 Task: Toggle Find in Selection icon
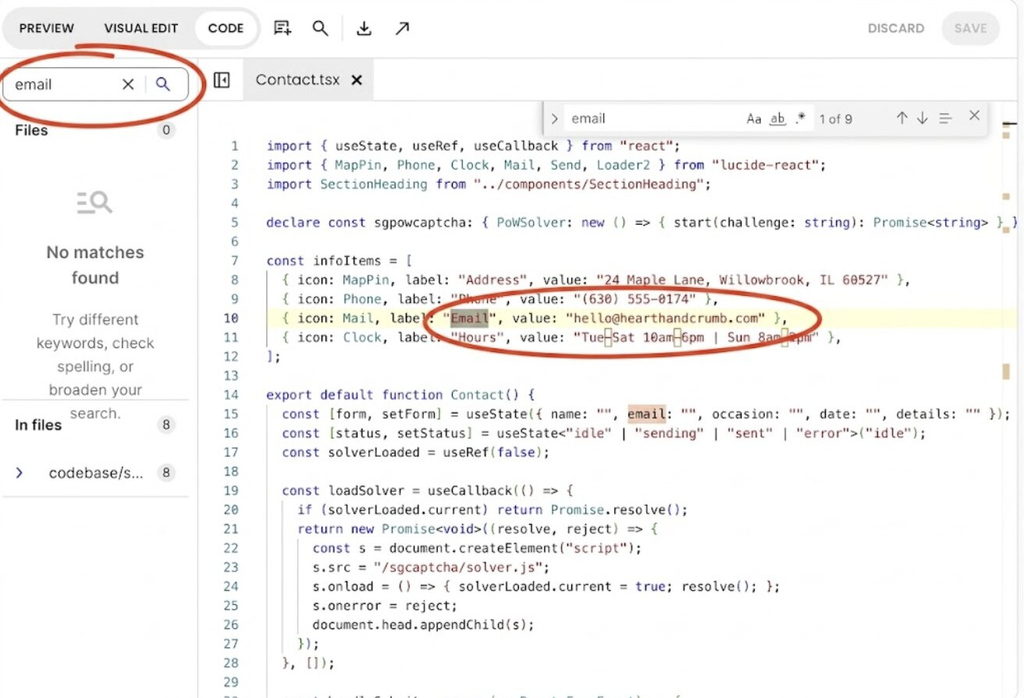click(x=945, y=118)
